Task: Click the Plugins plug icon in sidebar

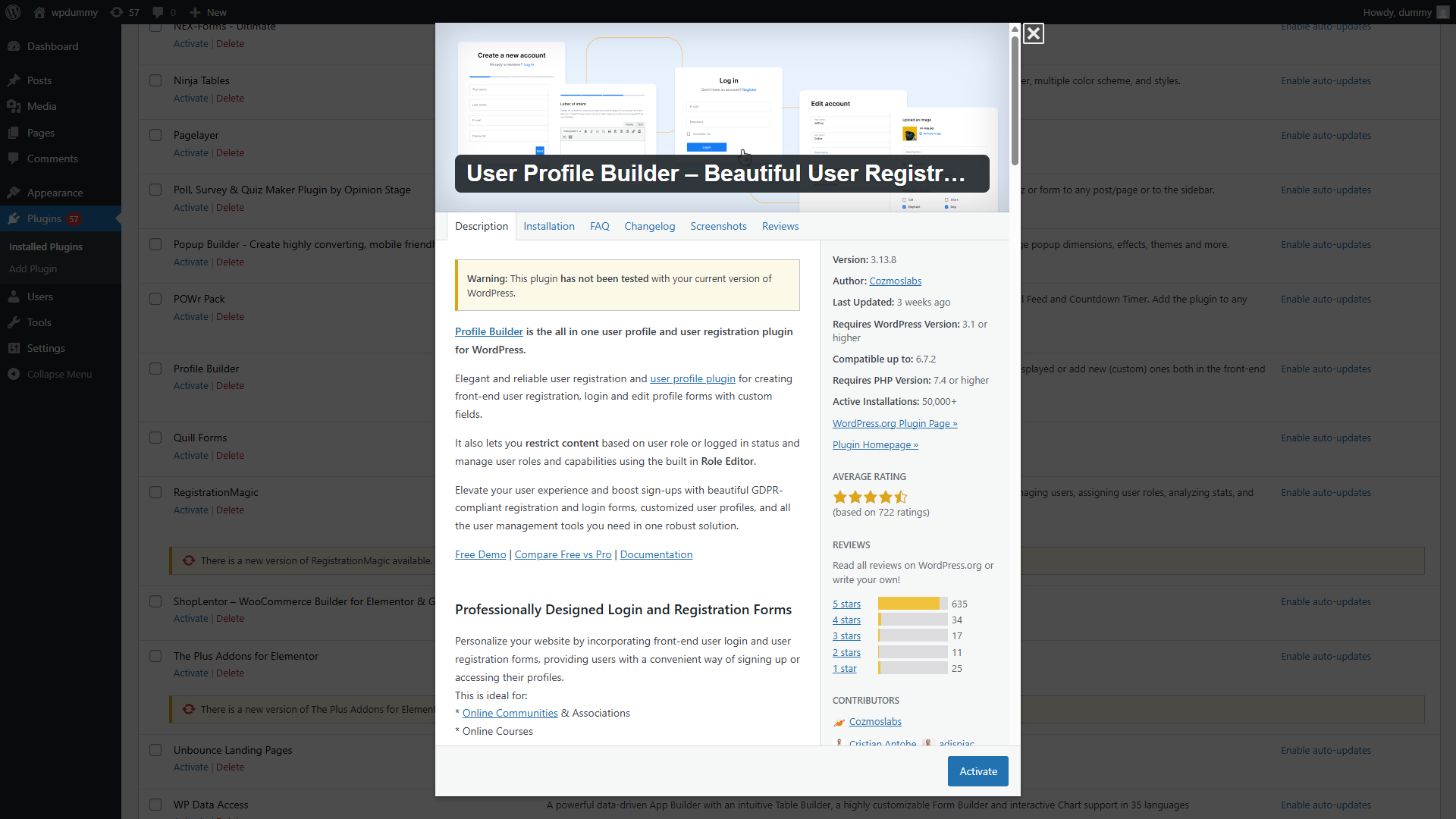Action: (x=14, y=218)
